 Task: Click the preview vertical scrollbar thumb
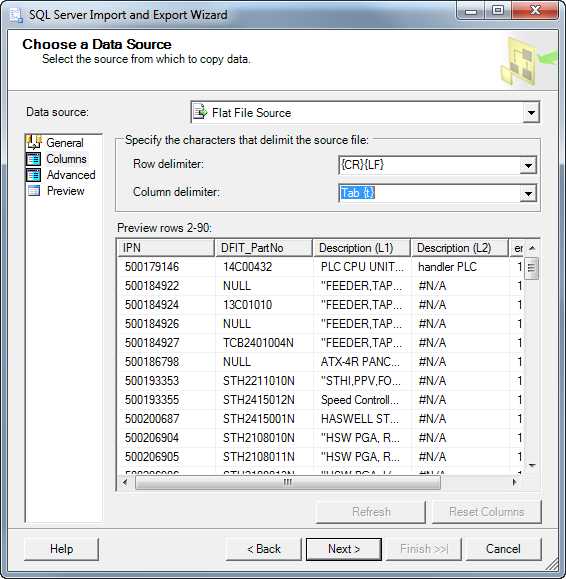(531, 268)
